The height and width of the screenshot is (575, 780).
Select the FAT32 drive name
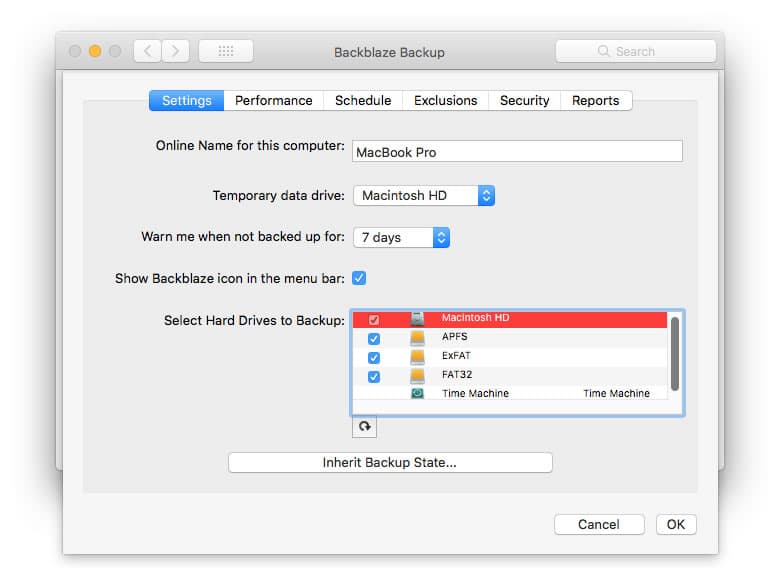(457, 375)
